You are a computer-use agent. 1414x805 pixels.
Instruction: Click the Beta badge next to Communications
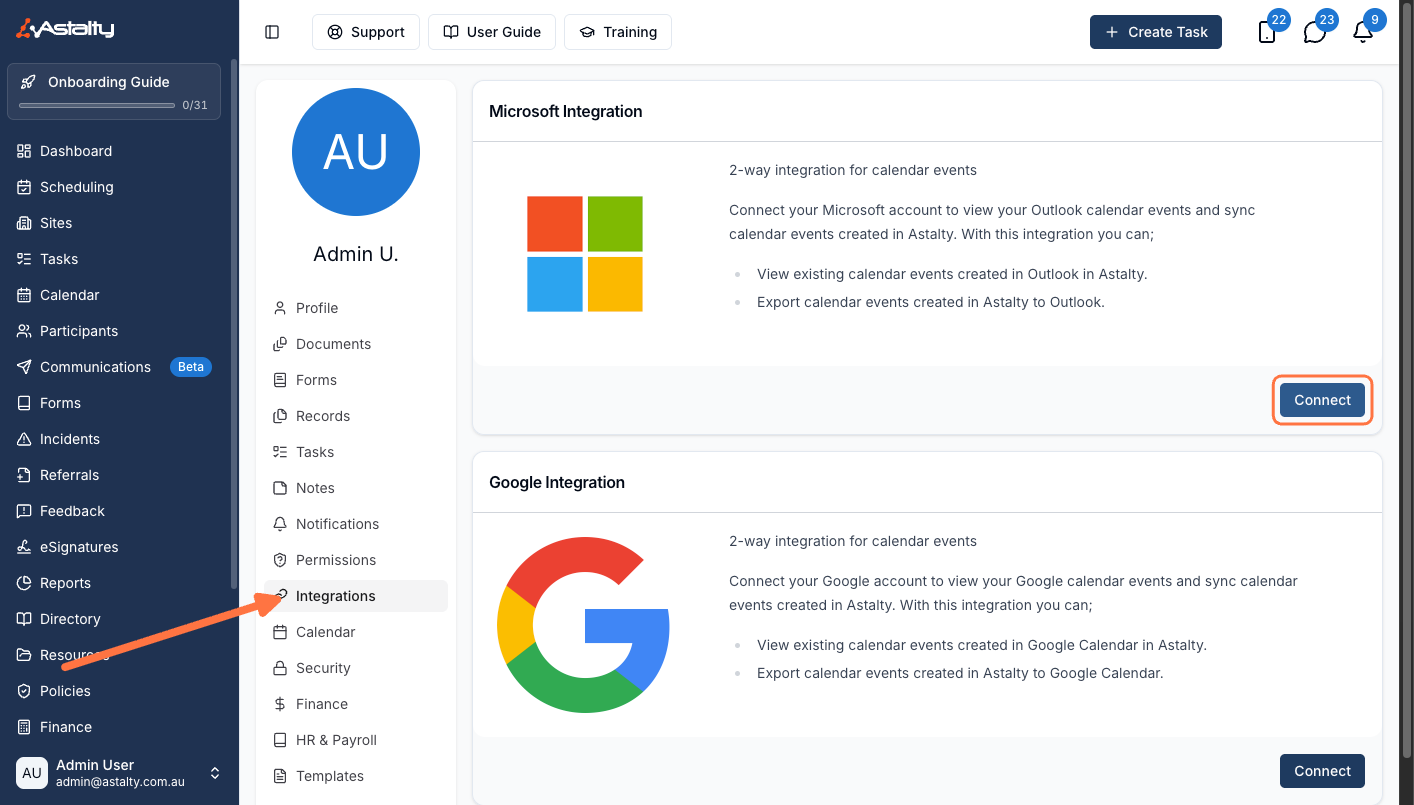191,367
